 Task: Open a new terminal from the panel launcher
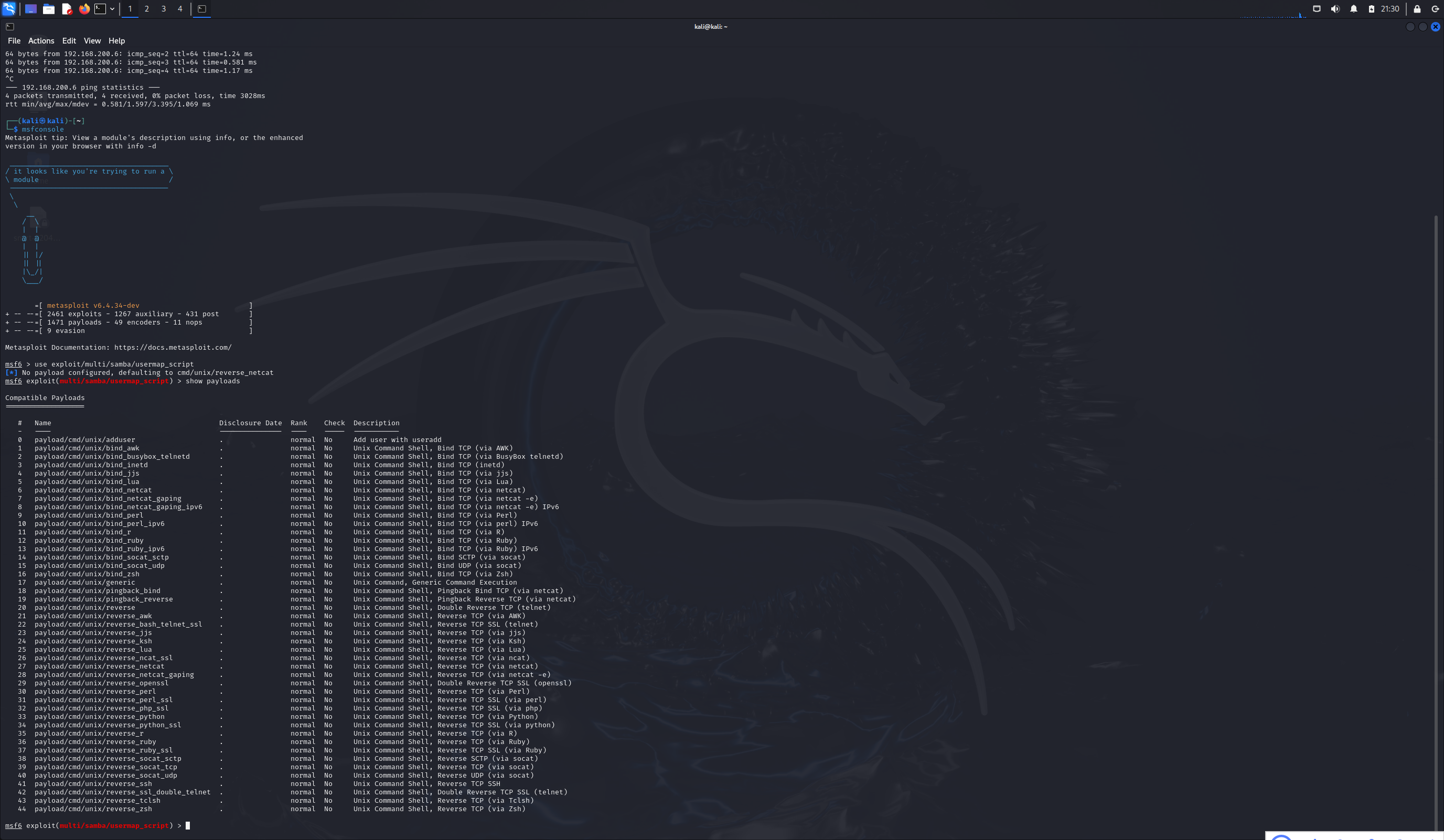coord(100,8)
